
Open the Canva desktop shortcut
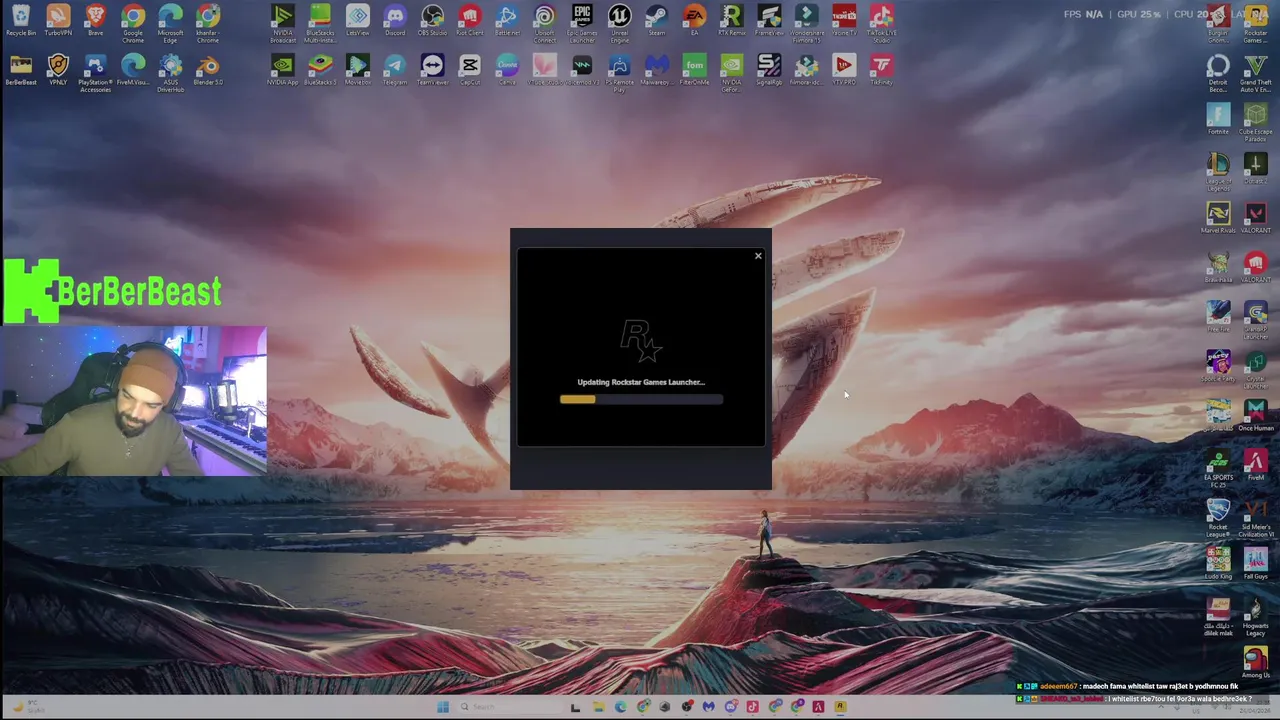[x=507, y=70]
